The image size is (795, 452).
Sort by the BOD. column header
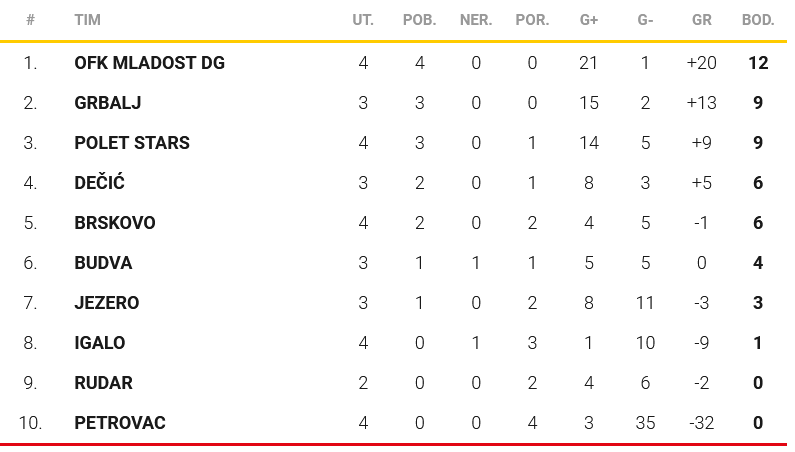pos(758,20)
